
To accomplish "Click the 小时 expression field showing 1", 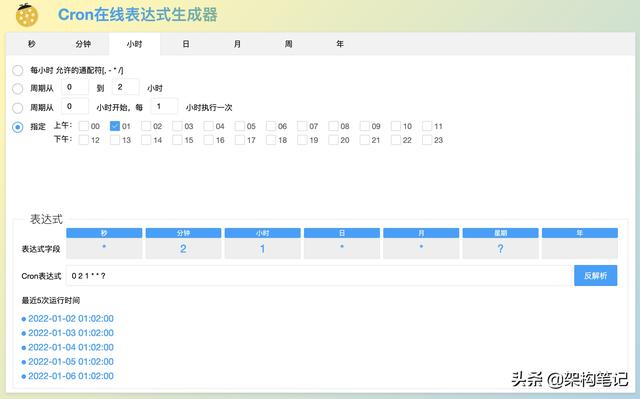I will (x=262, y=248).
